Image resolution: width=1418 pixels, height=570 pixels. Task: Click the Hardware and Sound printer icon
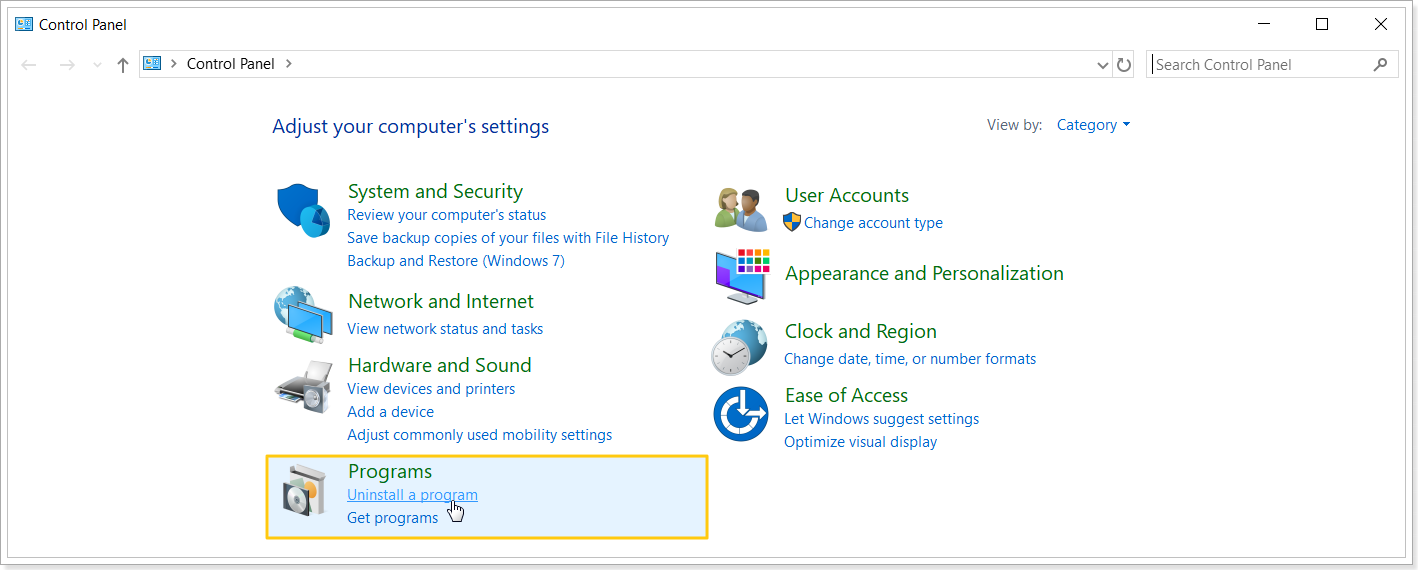[303, 387]
